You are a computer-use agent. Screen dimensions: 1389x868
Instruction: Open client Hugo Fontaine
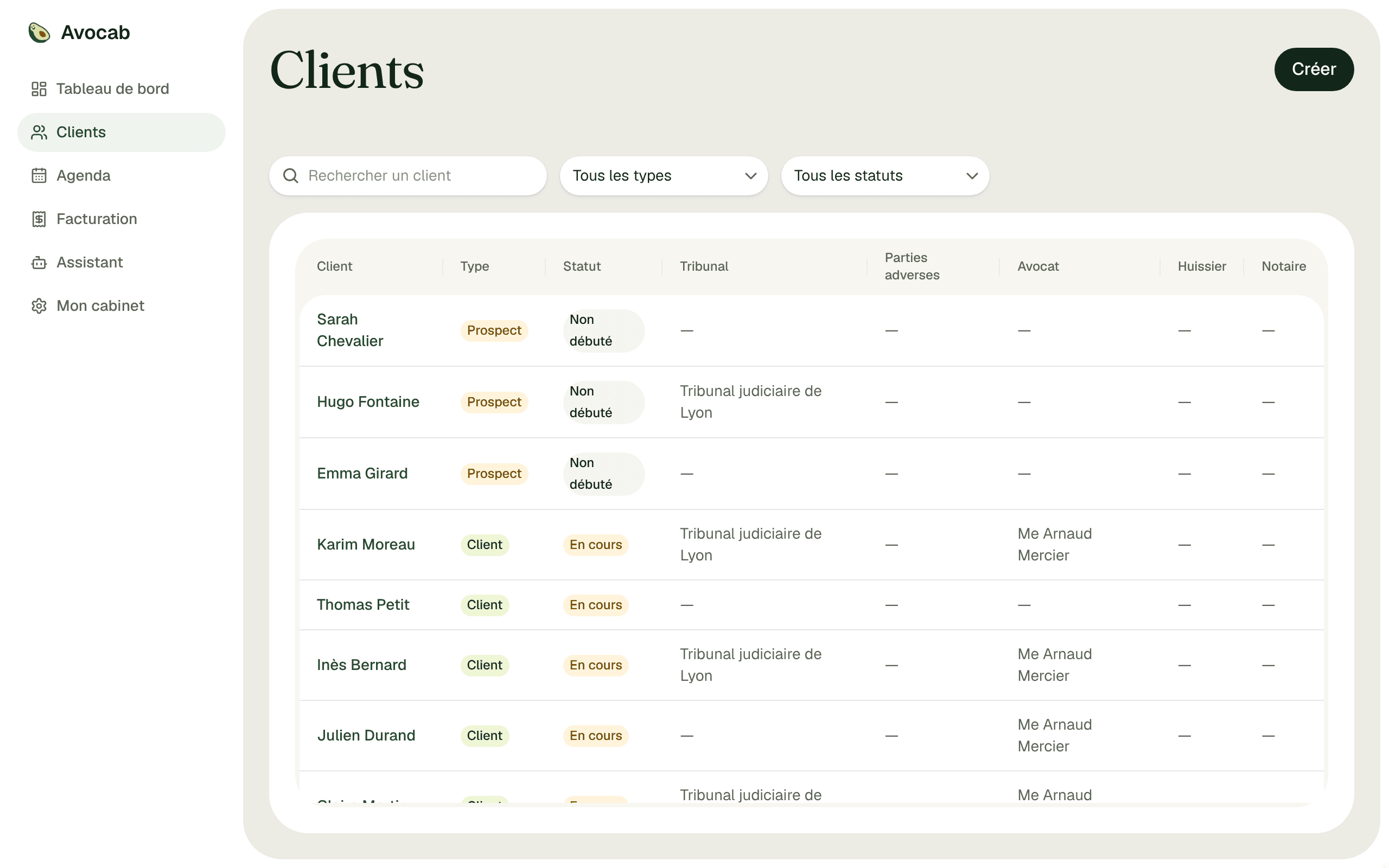pyautogui.click(x=368, y=402)
